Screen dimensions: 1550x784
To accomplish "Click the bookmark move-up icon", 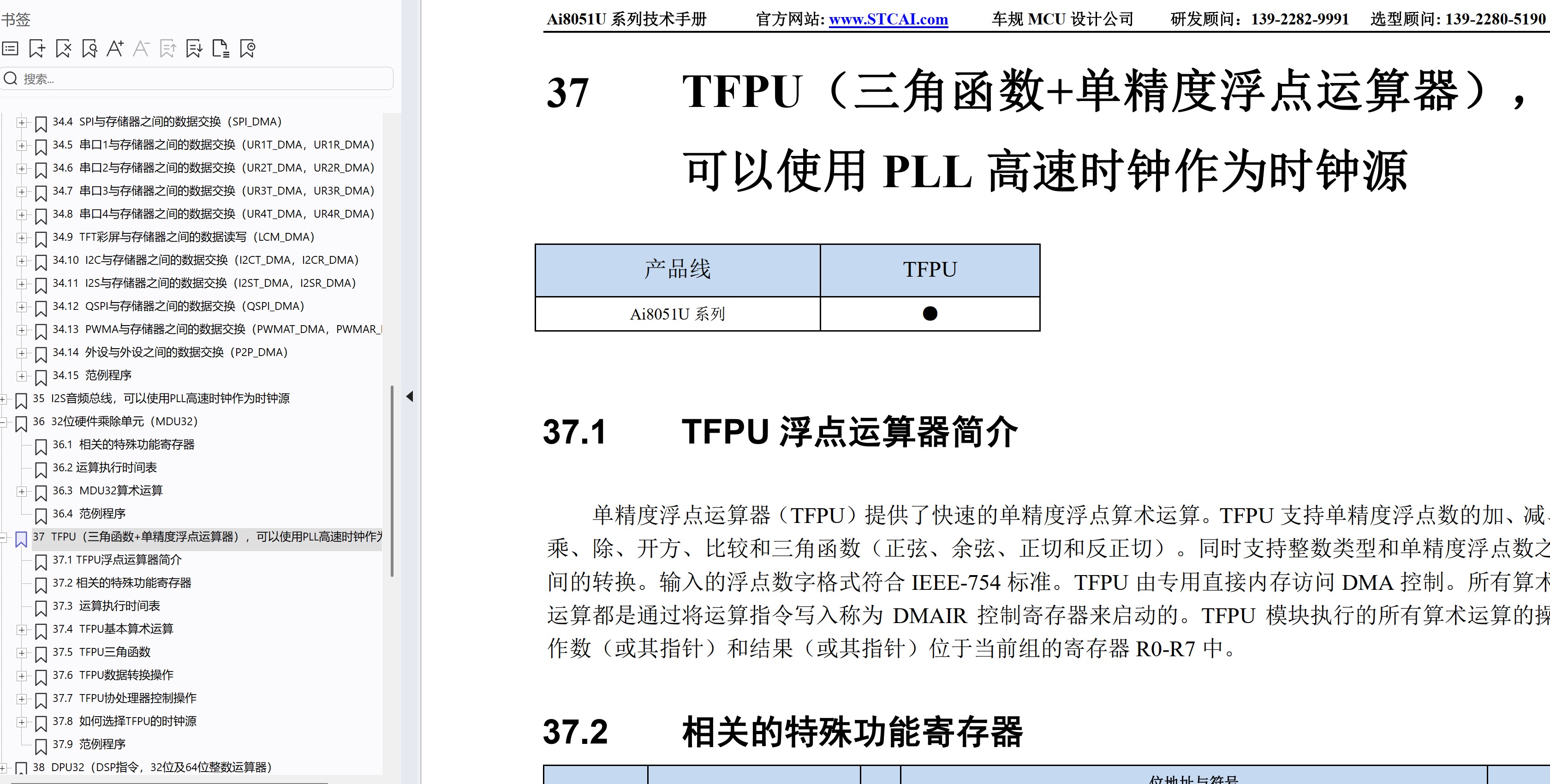I will coord(168,49).
